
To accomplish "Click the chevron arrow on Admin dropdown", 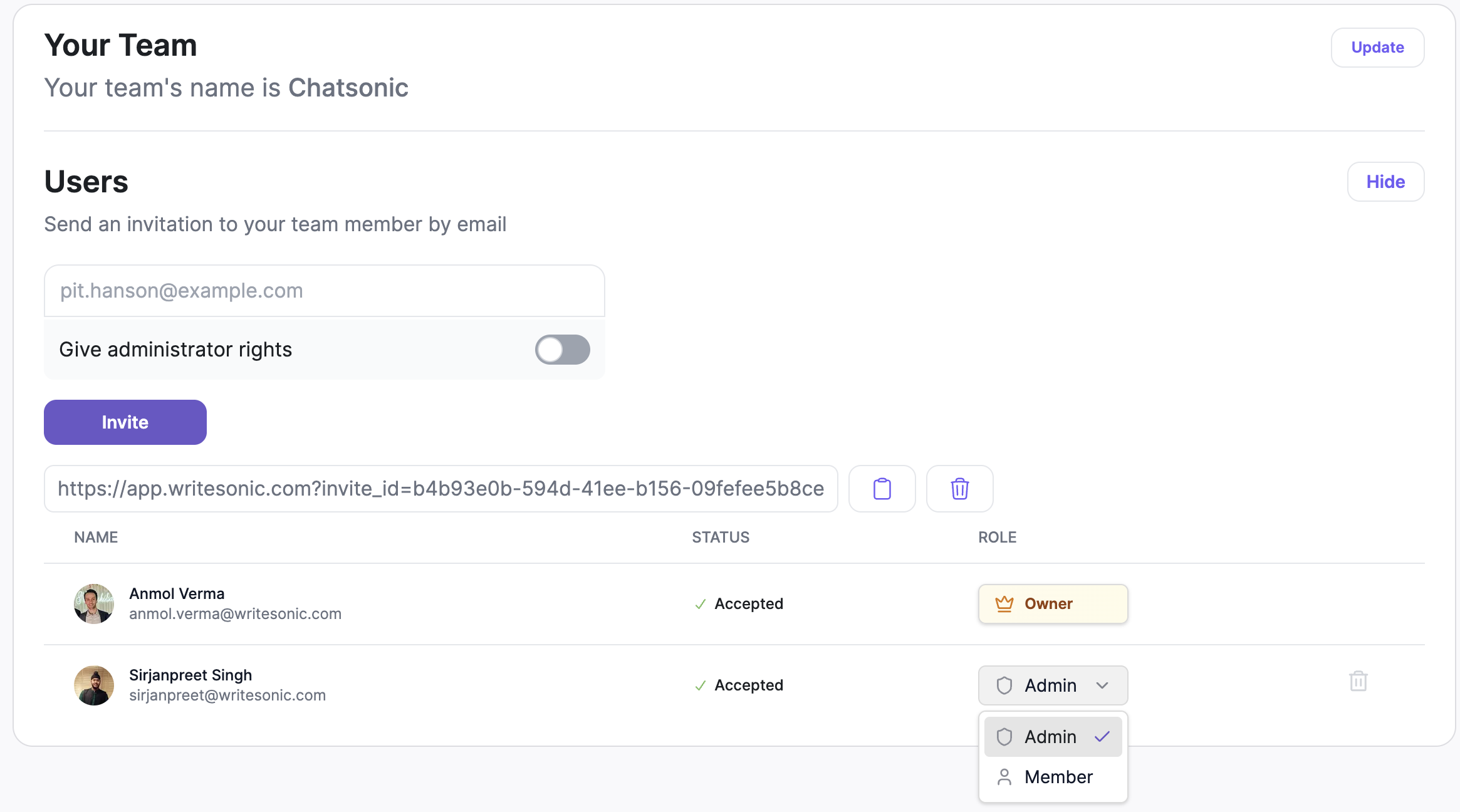I will 1102,685.
